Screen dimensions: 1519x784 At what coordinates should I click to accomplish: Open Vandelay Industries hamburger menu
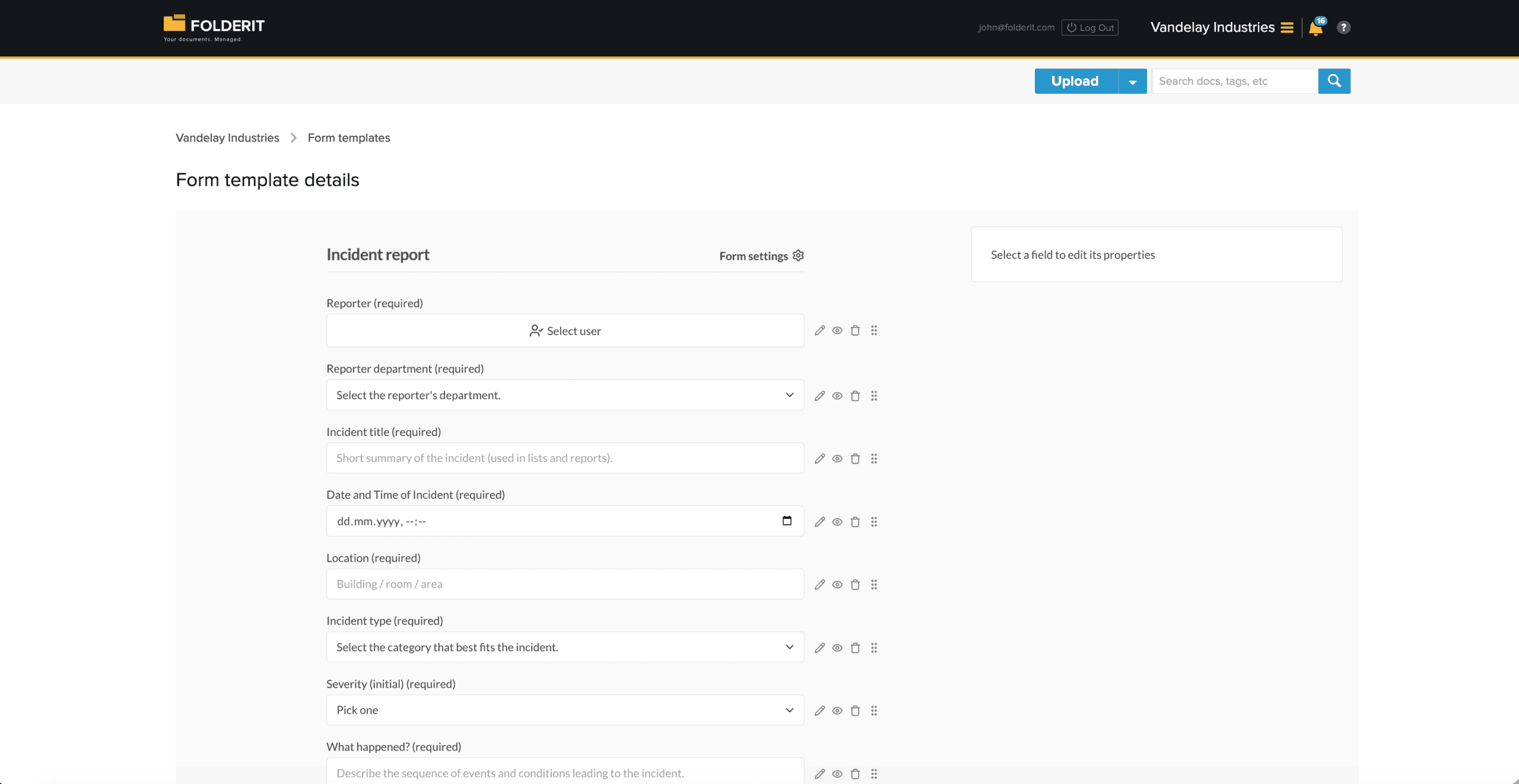tap(1286, 27)
